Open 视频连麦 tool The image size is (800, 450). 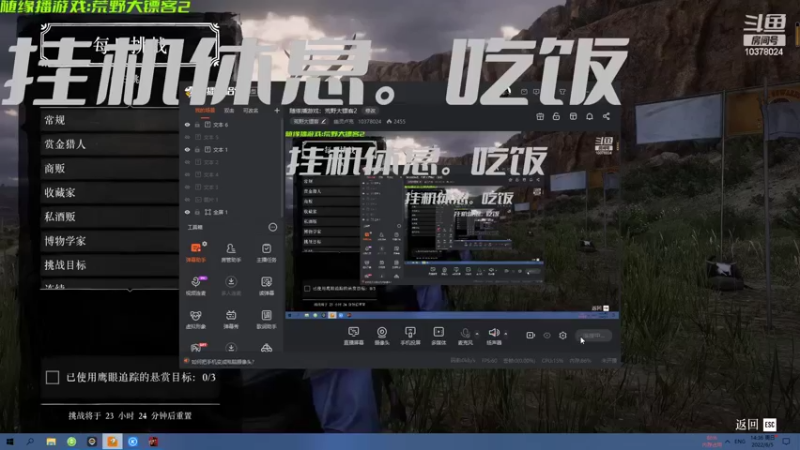tap(196, 286)
